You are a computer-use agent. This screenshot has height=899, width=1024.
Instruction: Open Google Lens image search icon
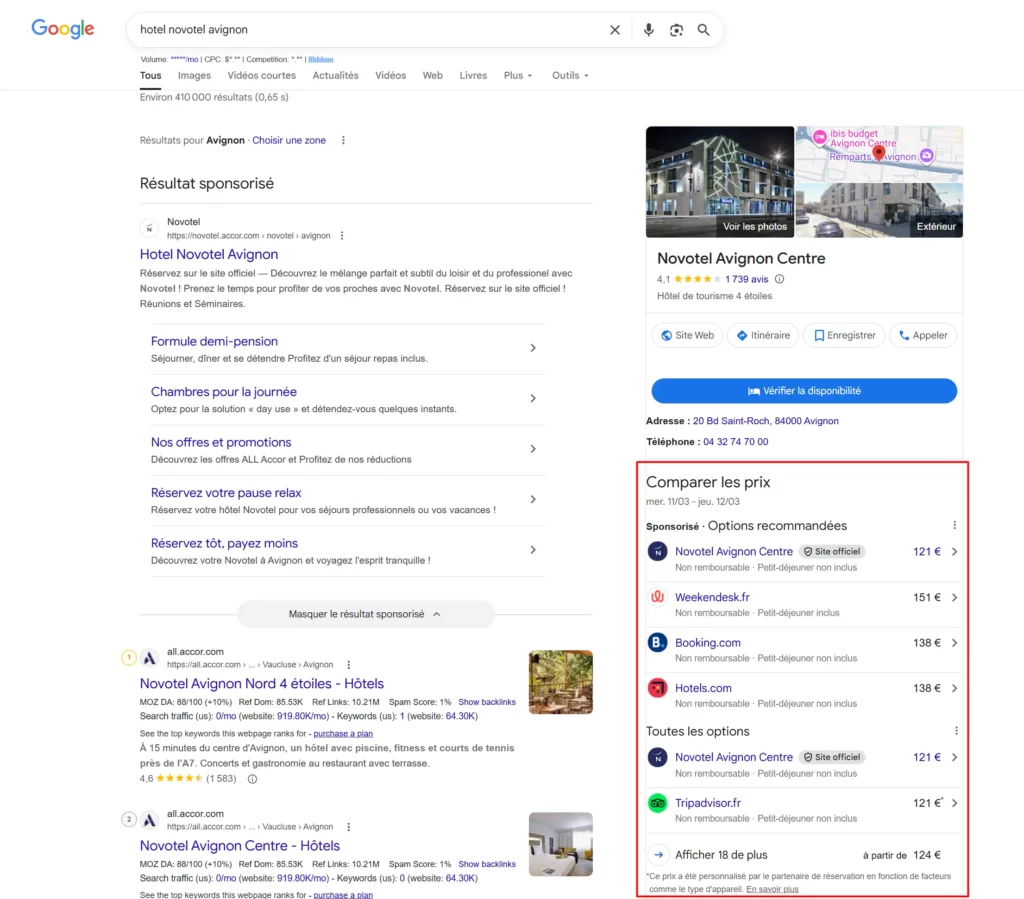point(676,30)
